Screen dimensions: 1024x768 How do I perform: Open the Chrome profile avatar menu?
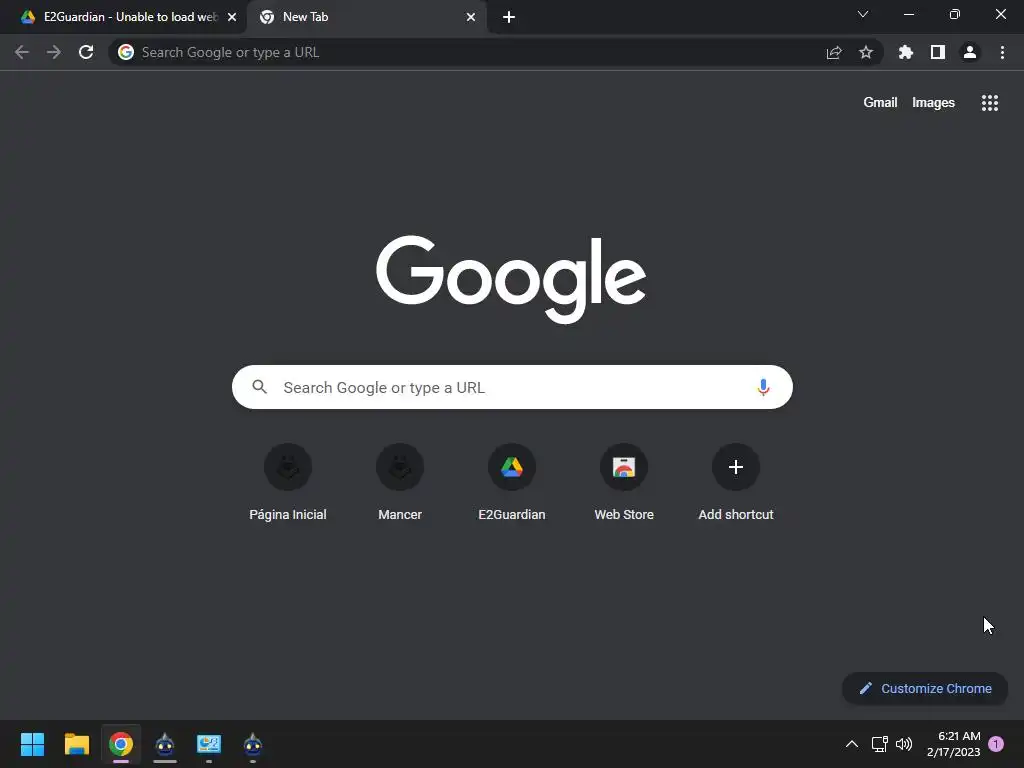pos(970,52)
